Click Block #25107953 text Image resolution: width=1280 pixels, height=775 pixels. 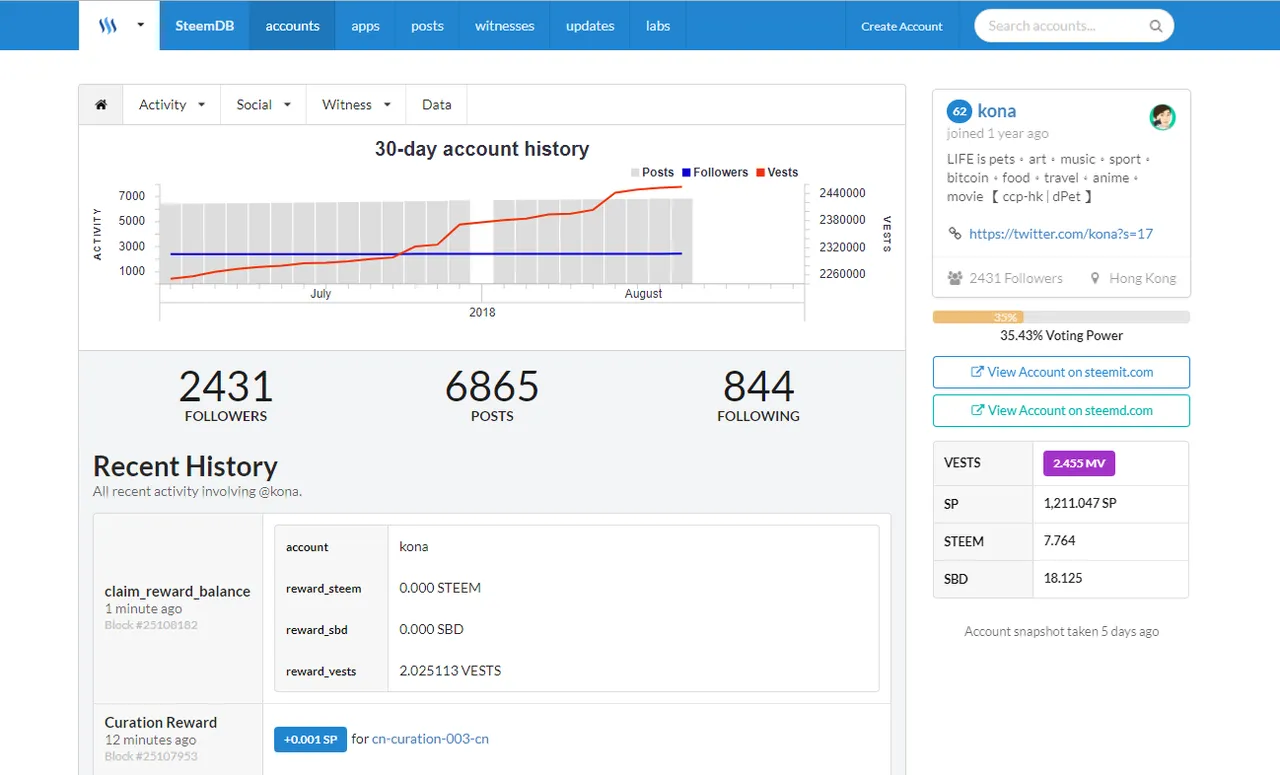tap(151, 756)
